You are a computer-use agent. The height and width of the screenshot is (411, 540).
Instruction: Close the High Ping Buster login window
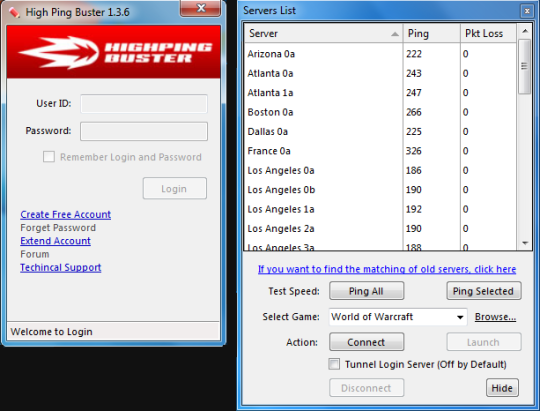200,8
